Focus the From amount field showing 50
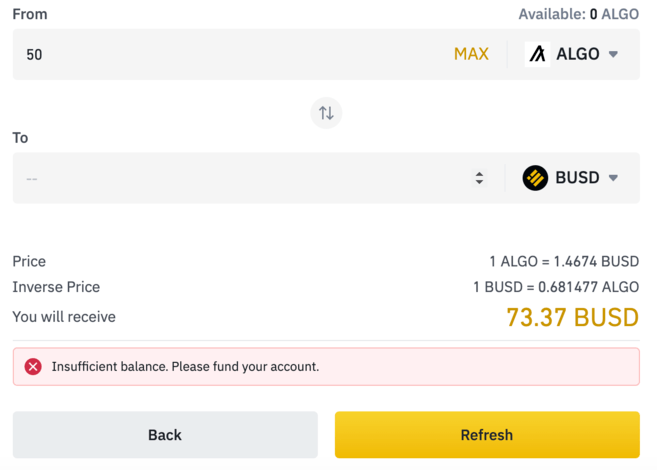This screenshot has height=470, width=657. coord(230,54)
